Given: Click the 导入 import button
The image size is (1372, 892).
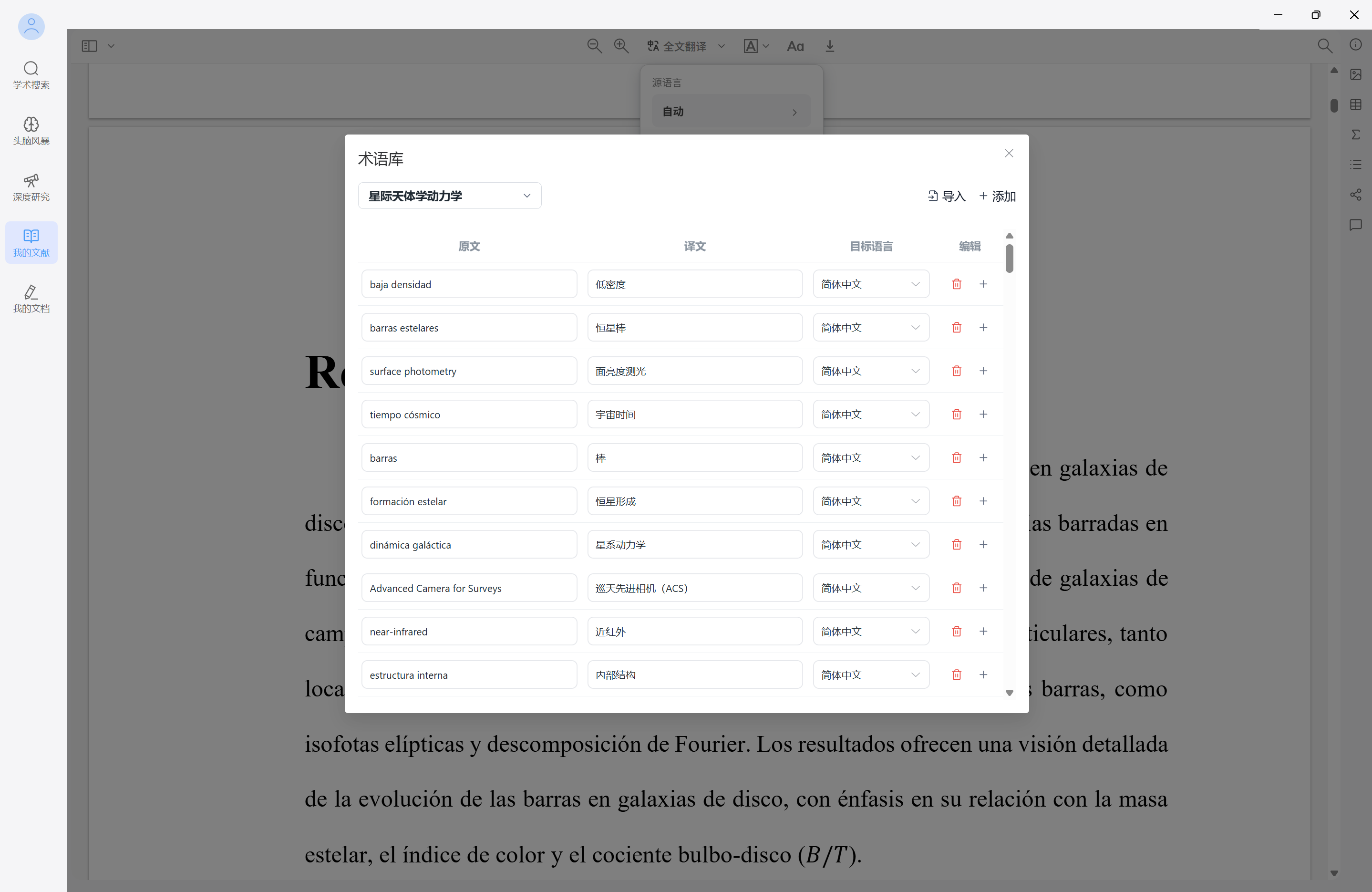Looking at the screenshot, I should (x=947, y=196).
